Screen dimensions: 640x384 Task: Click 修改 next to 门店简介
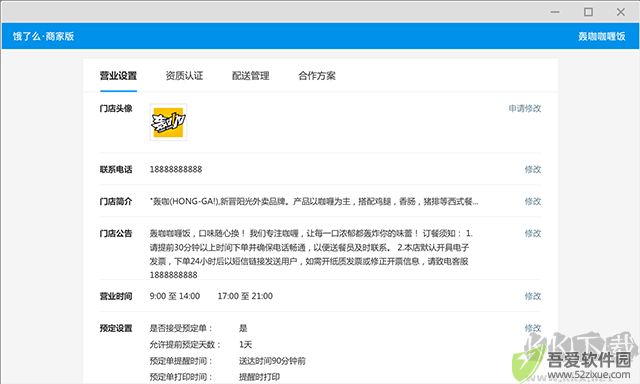pos(533,201)
